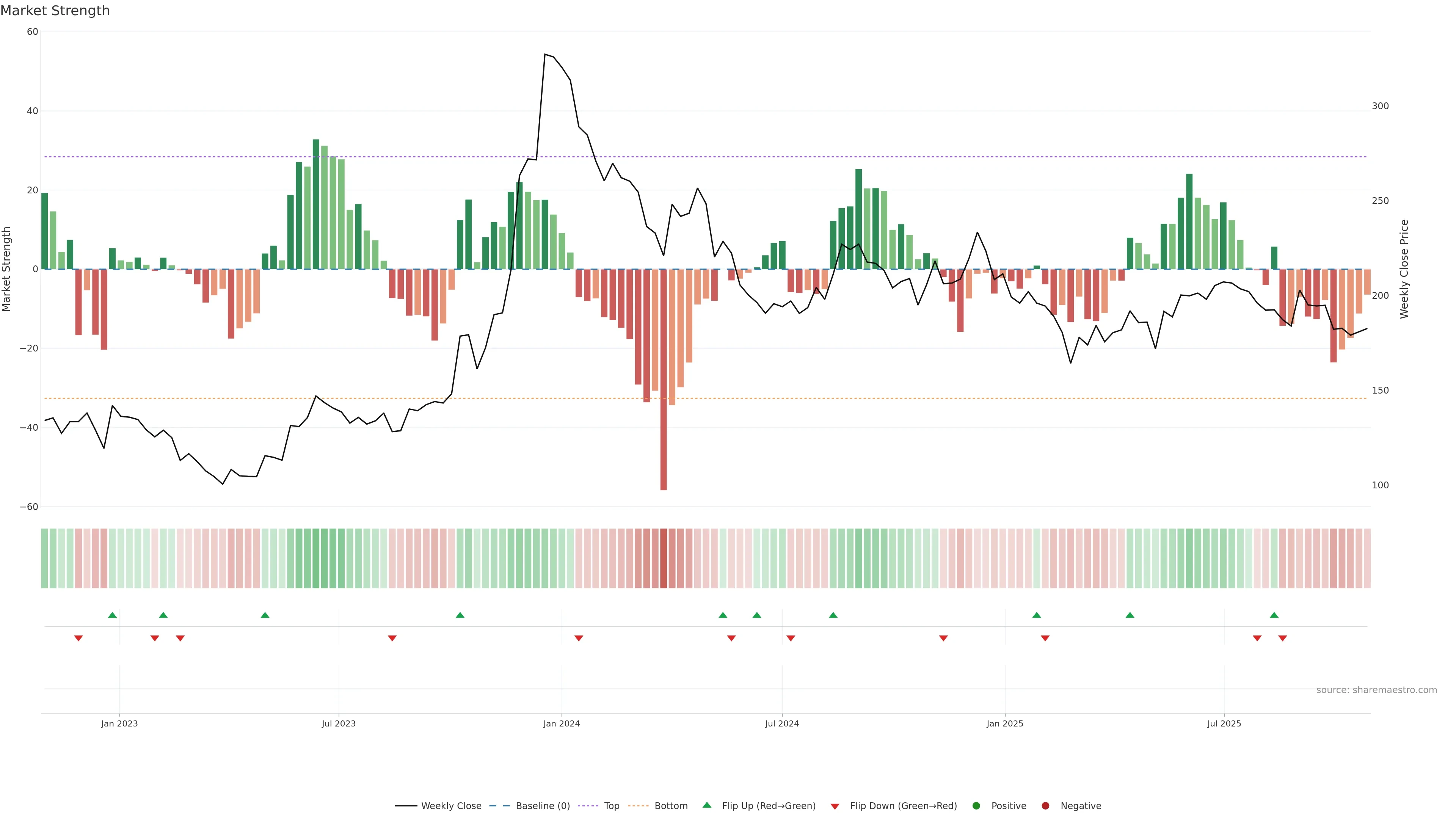The image size is (1456, 819).
Task: Click the red Flip Down triangle legend icon
Action: point(835,806)
